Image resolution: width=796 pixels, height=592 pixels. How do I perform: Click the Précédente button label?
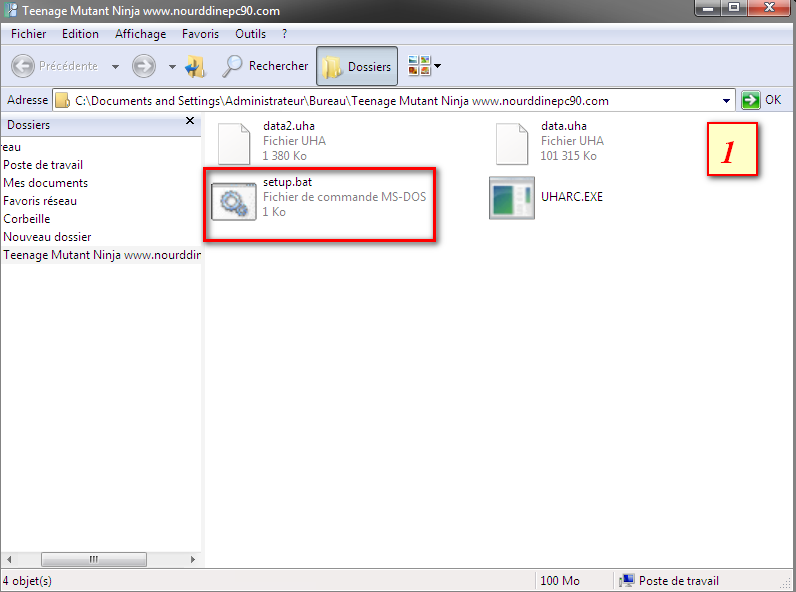69,66
